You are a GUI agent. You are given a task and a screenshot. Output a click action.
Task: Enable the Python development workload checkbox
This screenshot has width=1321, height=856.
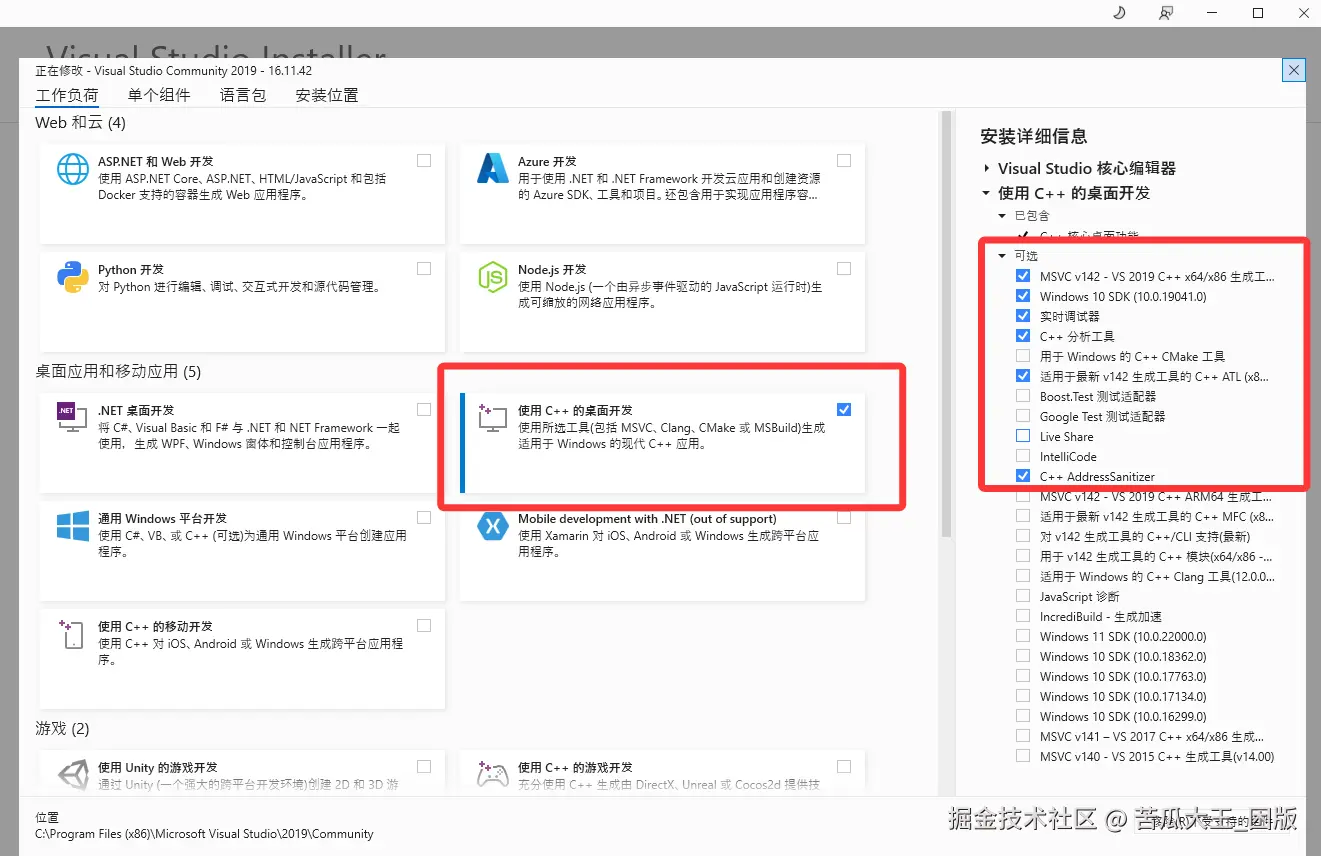(x=424, y=268)
